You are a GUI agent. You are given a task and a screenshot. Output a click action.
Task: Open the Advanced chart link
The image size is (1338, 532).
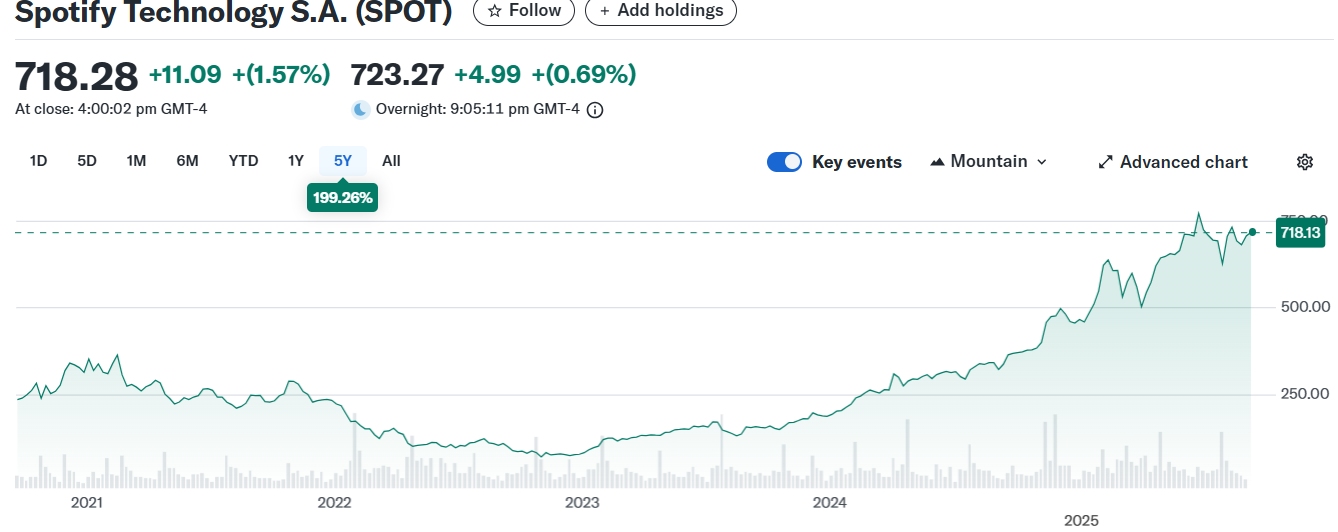click(x=1183, y=162)
